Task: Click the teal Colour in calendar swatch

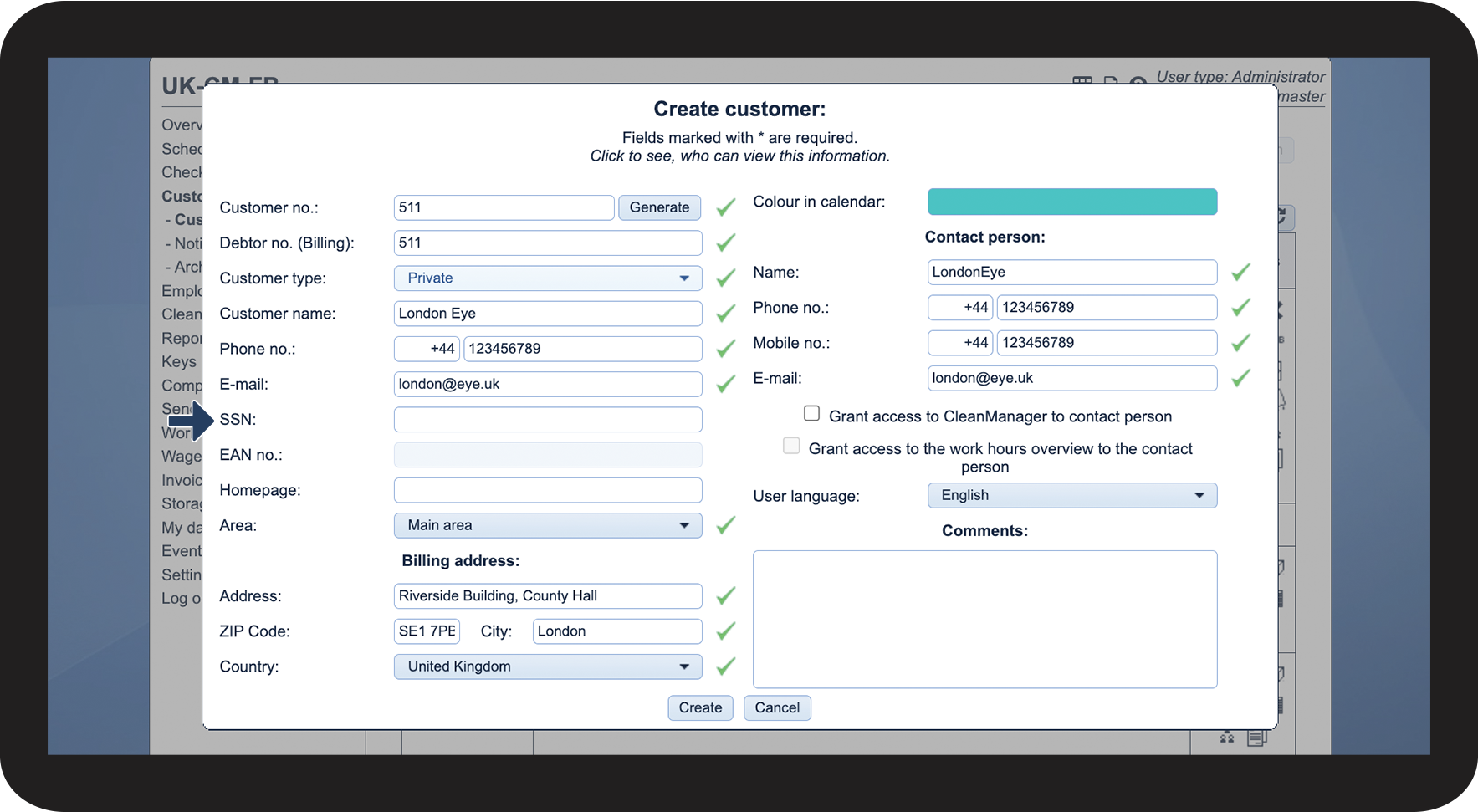Action: pos(1071,202)
